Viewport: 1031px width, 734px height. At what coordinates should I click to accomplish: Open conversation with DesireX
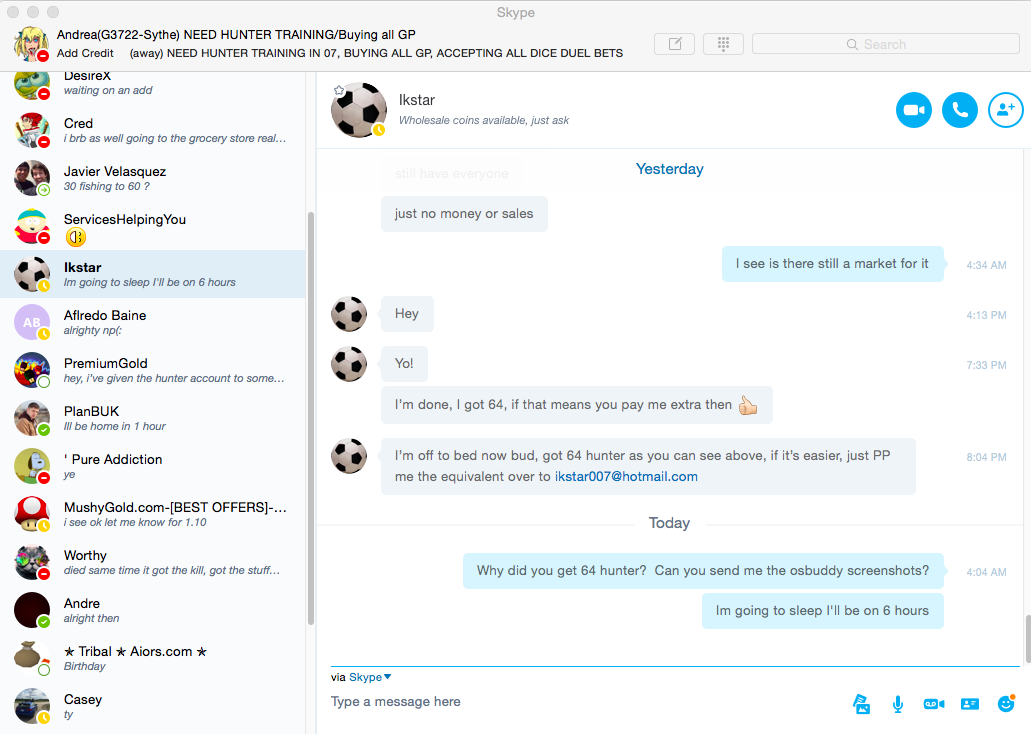click(153, 84)
